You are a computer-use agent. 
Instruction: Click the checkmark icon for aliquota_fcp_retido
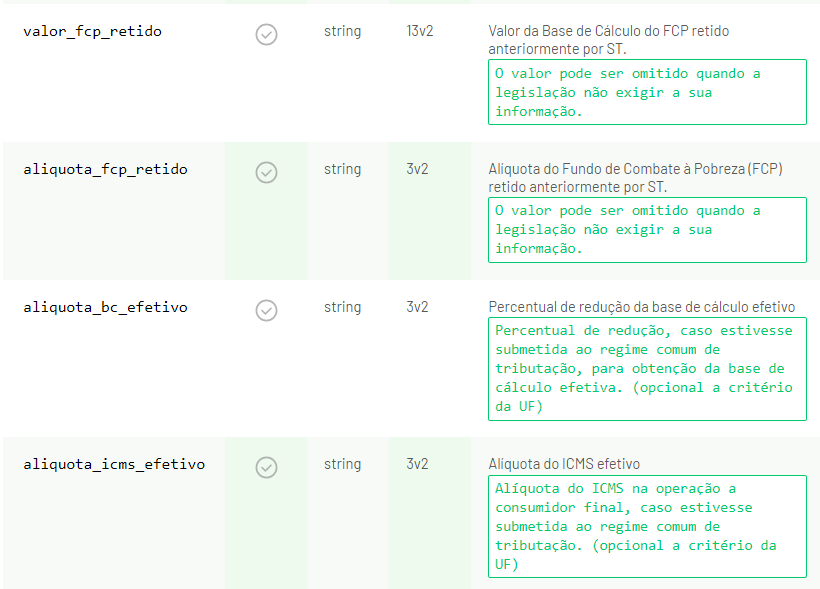(266, 173)
